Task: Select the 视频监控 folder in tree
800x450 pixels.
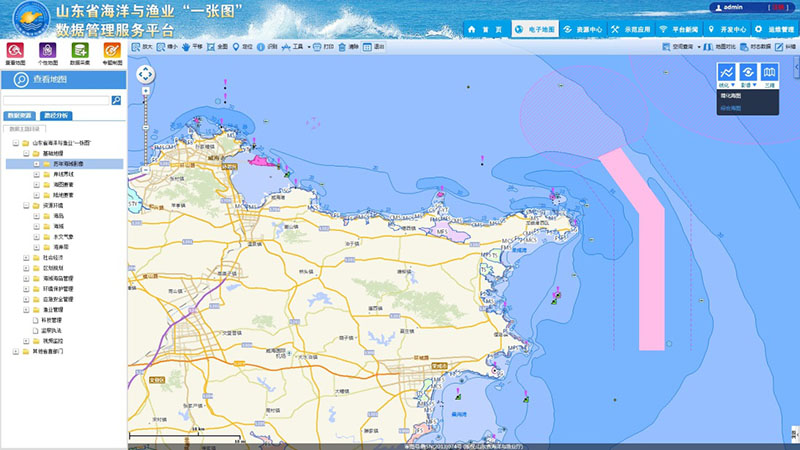Action: click(x=48, y=341)
